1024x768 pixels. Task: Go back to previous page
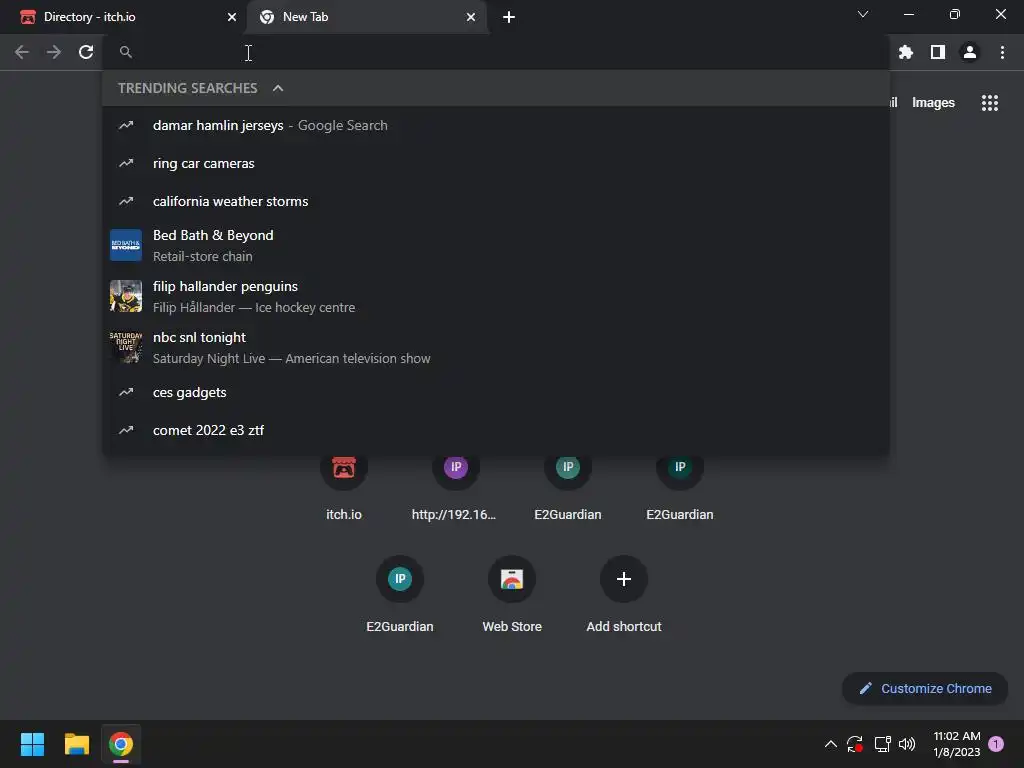click(22, 52)
